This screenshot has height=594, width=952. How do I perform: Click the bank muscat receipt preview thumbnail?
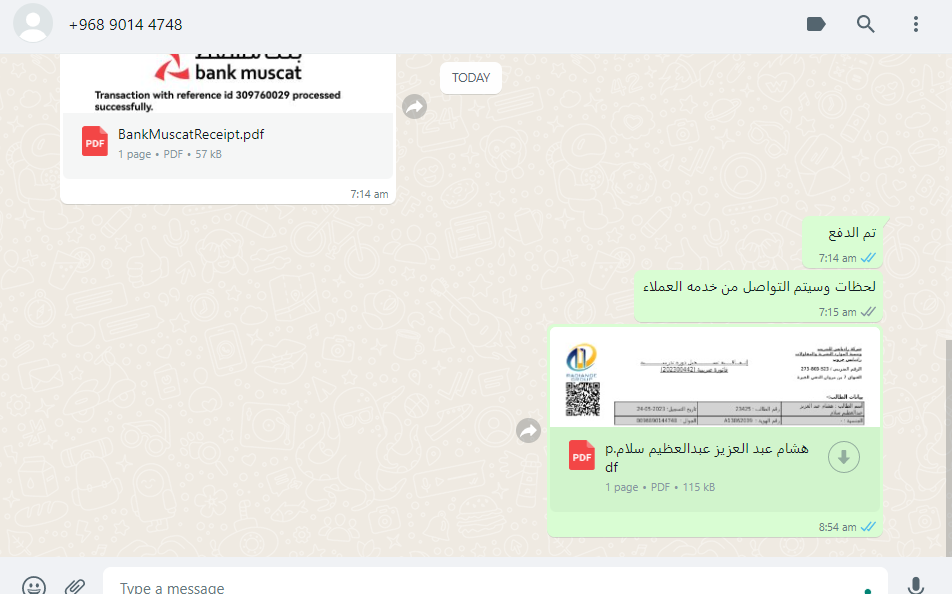coord(228,83)
